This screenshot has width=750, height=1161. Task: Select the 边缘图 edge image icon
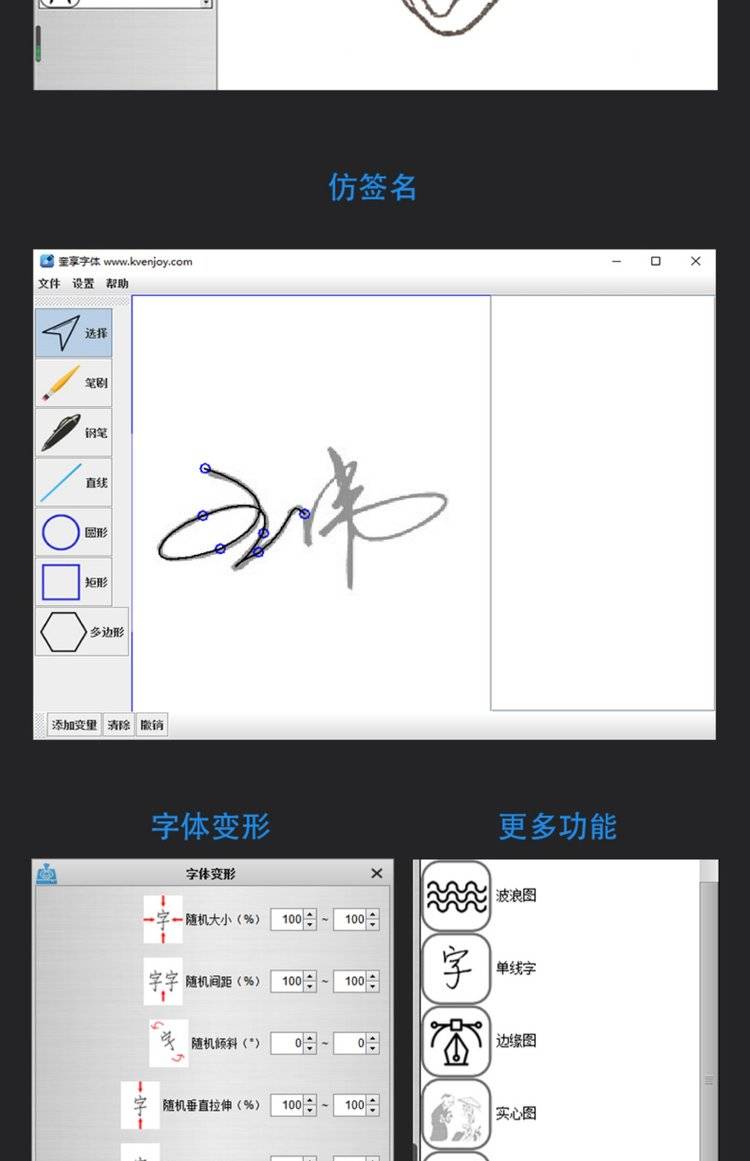[x=456, y=1041]
